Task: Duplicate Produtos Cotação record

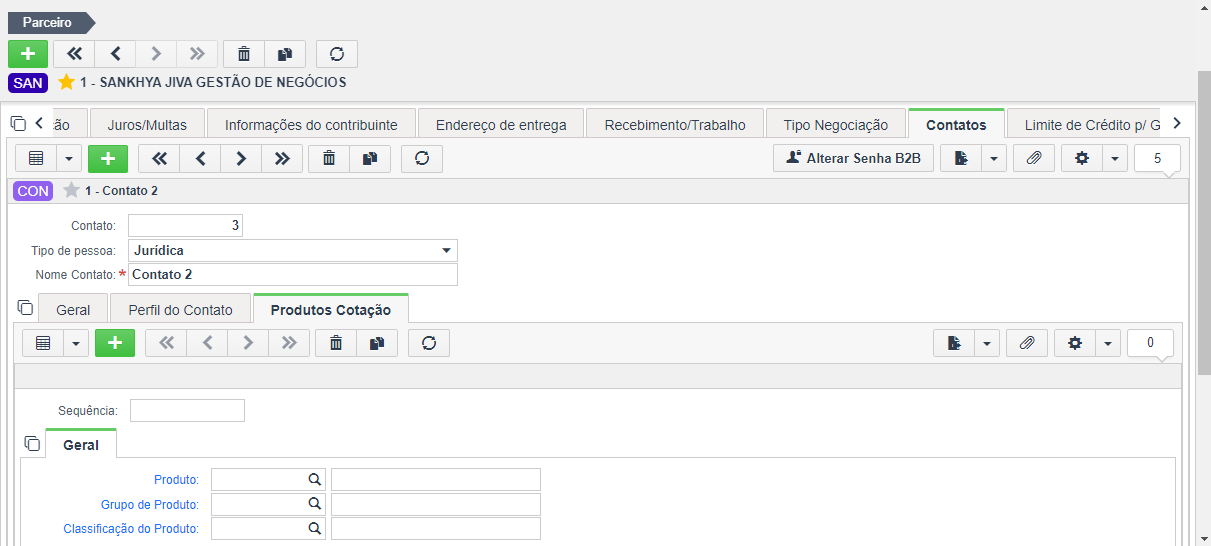Action: [377, 343]
